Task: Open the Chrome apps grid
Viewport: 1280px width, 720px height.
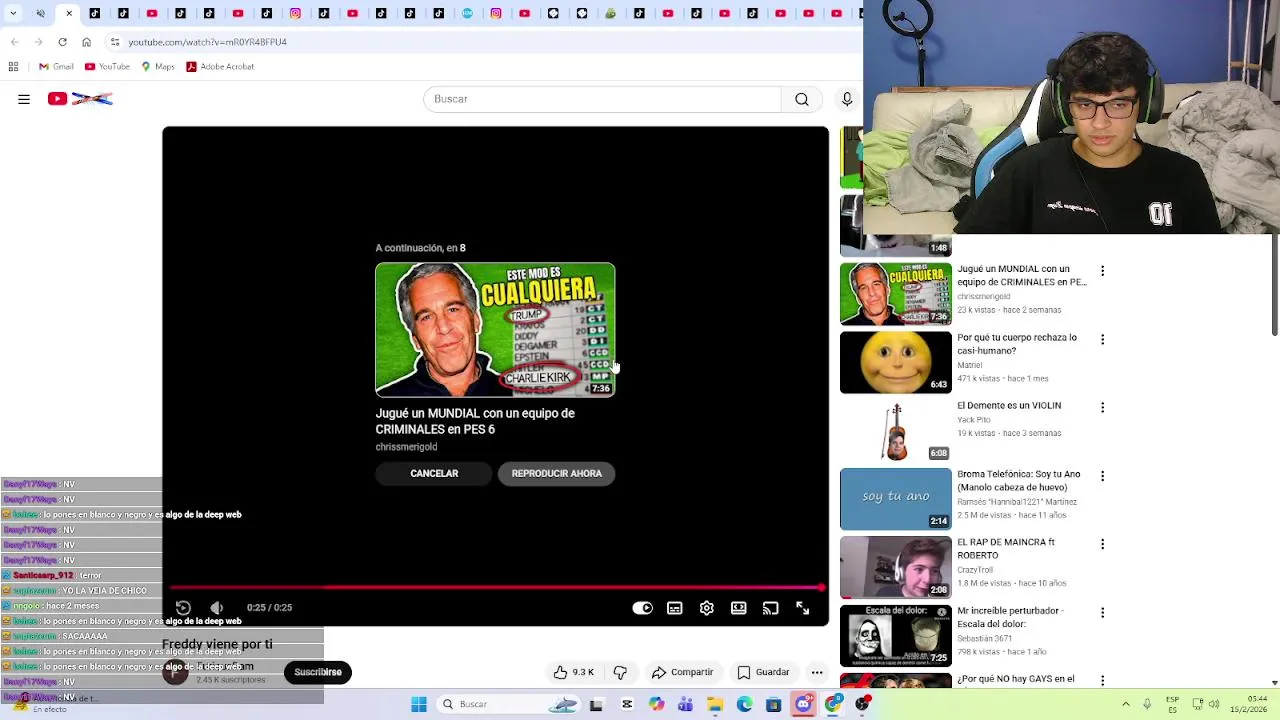Action: pyautogui.click(x=13, y=67)
